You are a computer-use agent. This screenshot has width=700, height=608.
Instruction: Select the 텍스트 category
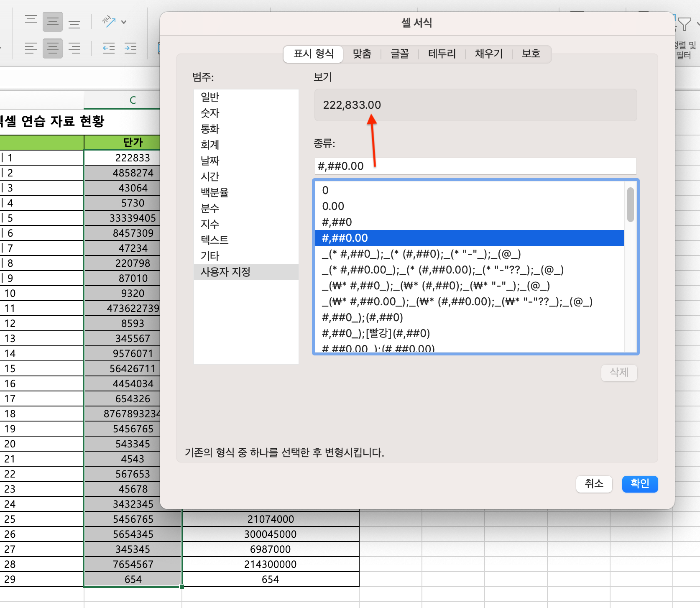pos(246,240)
